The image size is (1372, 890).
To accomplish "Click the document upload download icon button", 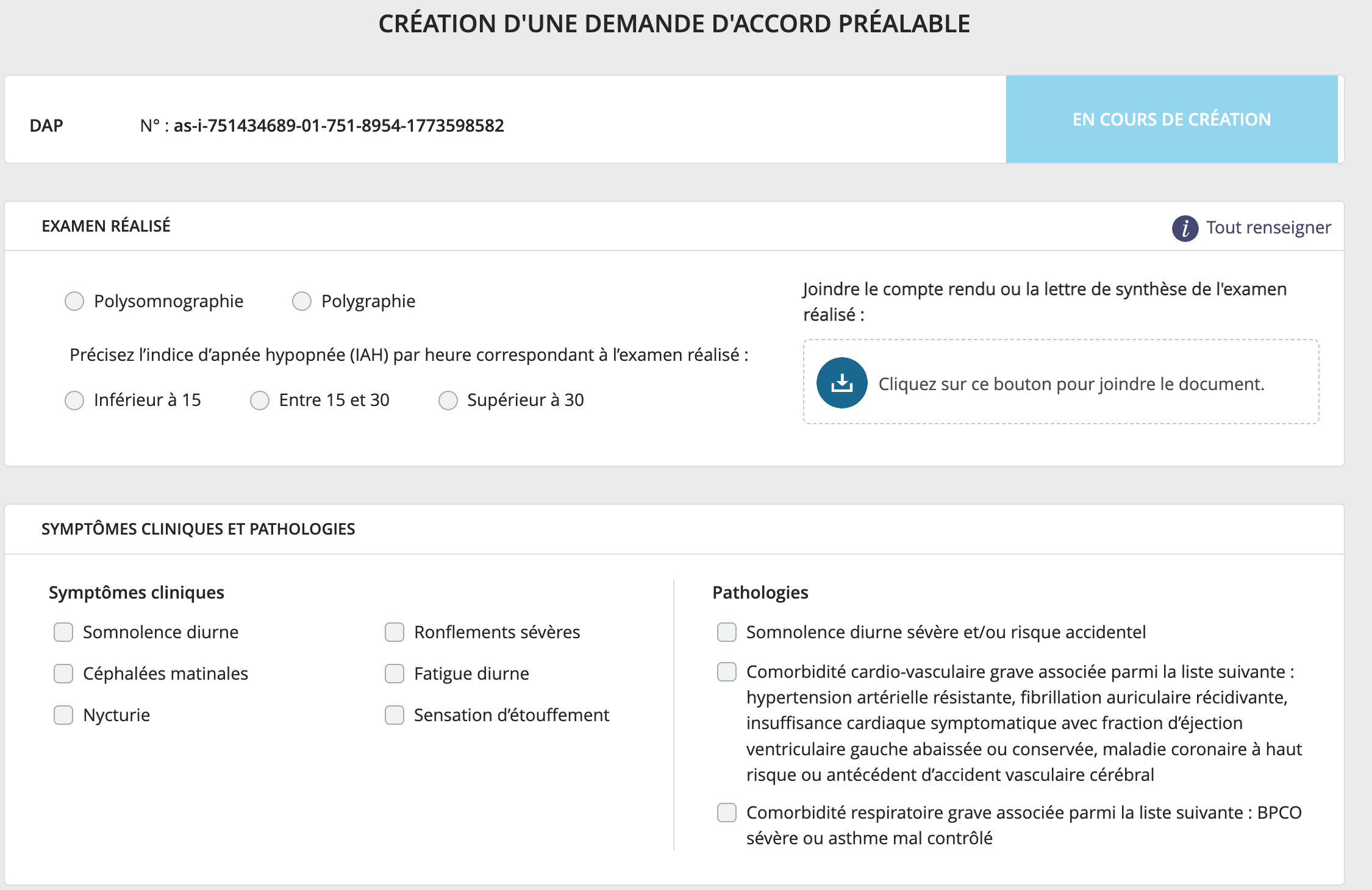I will tap(841, 383).
